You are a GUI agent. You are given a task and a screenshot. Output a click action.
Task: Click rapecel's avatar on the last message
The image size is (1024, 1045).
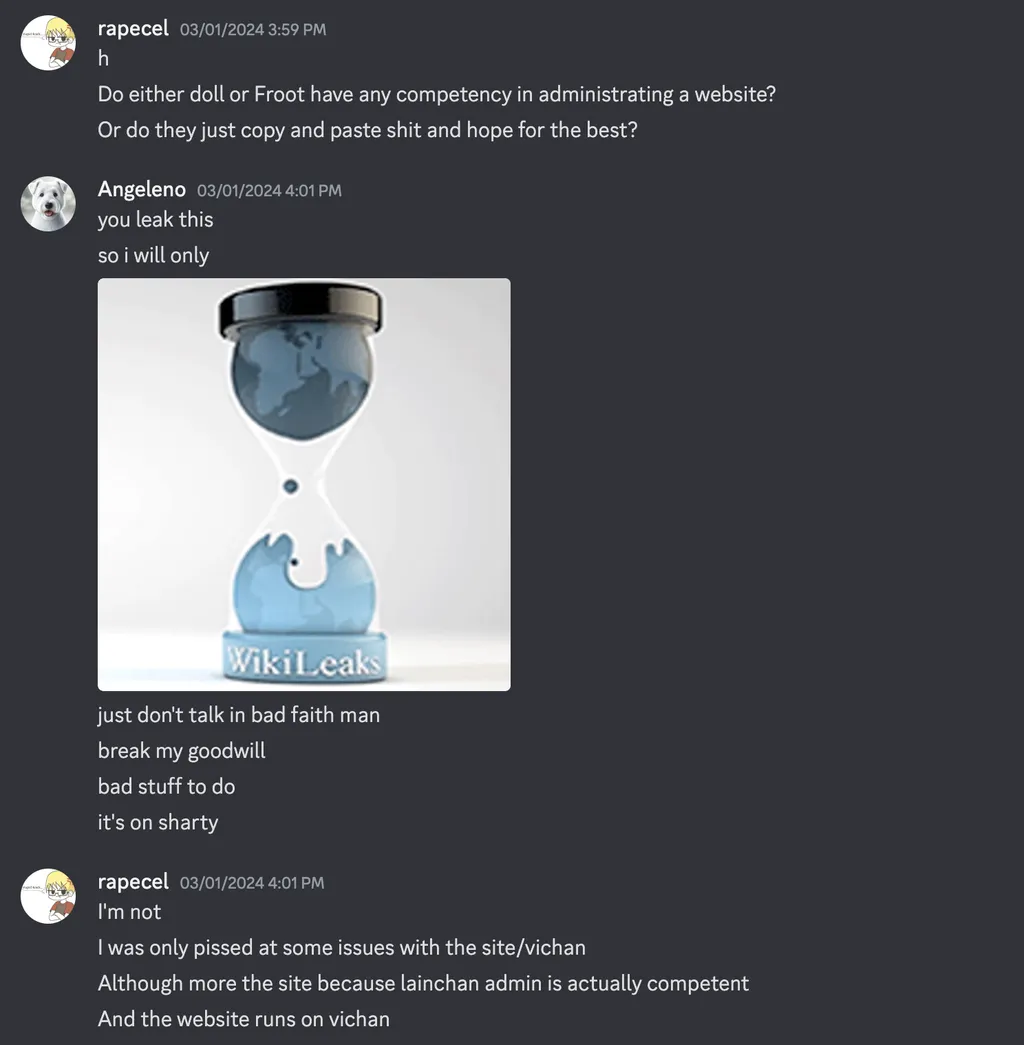coord(48,896)
